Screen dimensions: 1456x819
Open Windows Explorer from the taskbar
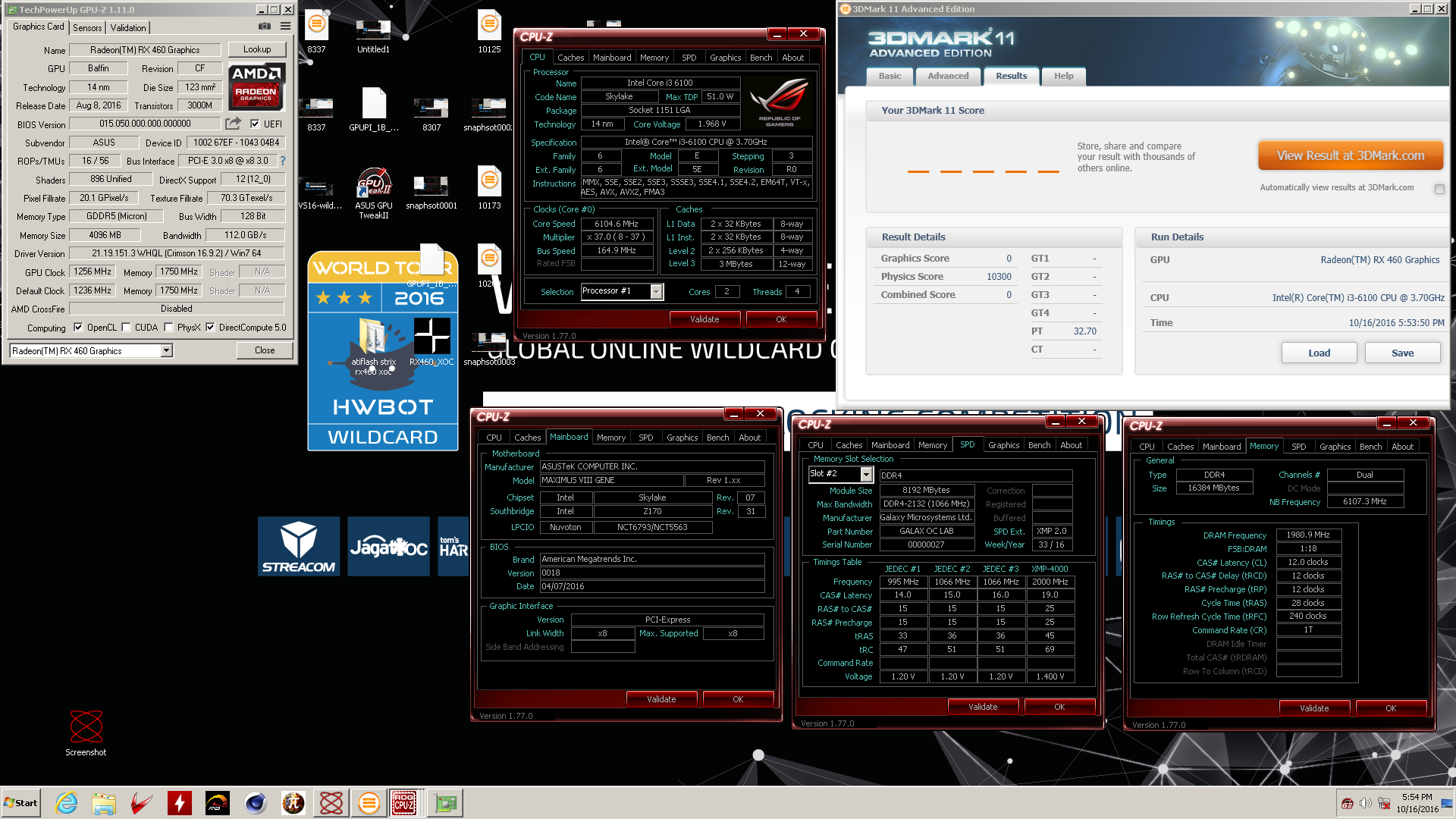point(104,803)
